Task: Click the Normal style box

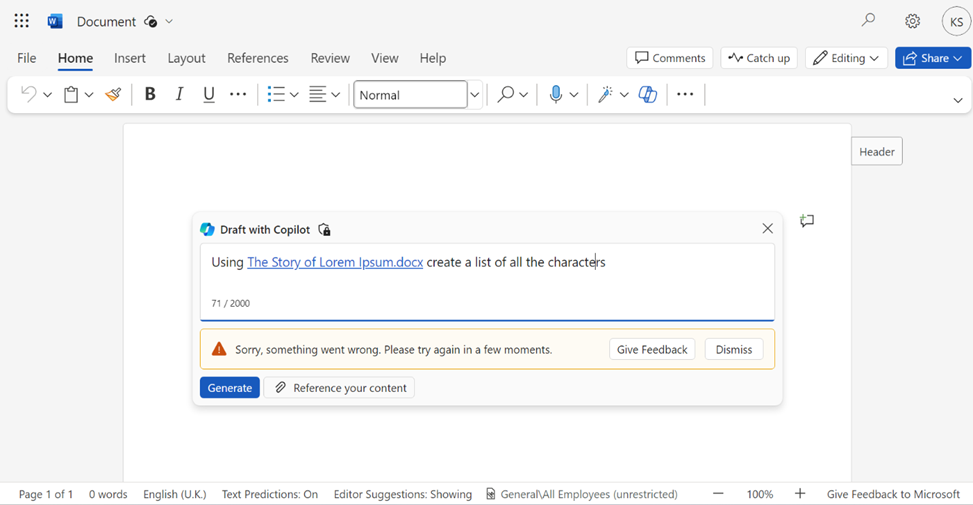Action: (x=410, y=95)
